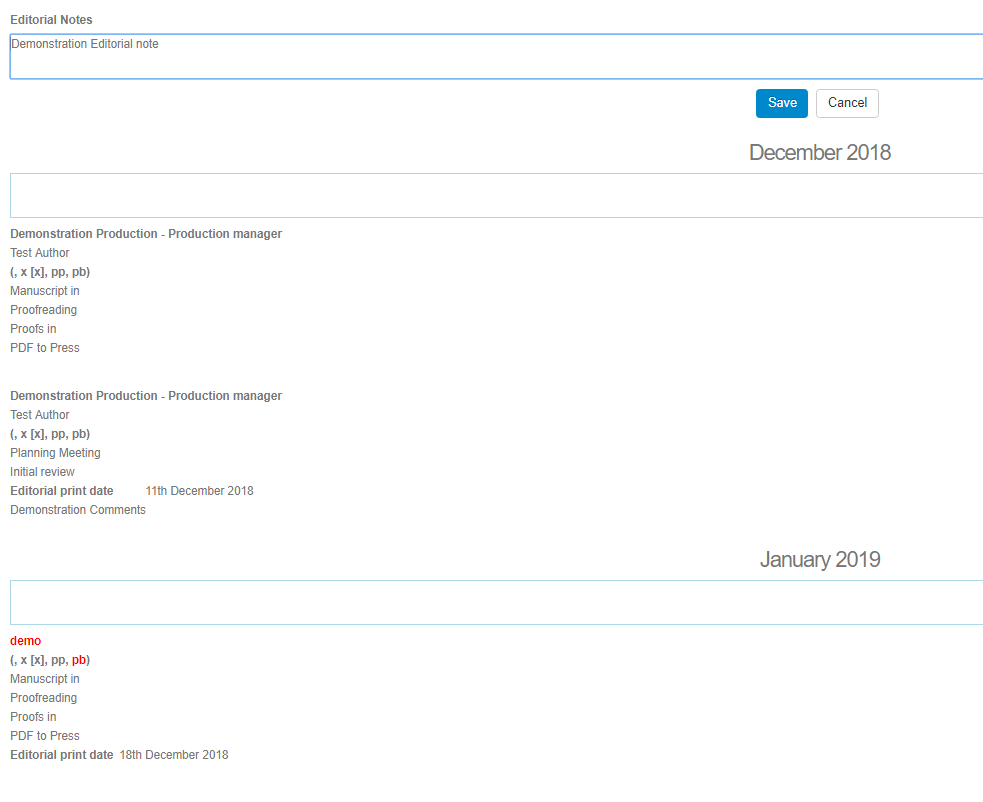Focus the Editorial Notes text area

pos(496,57)
